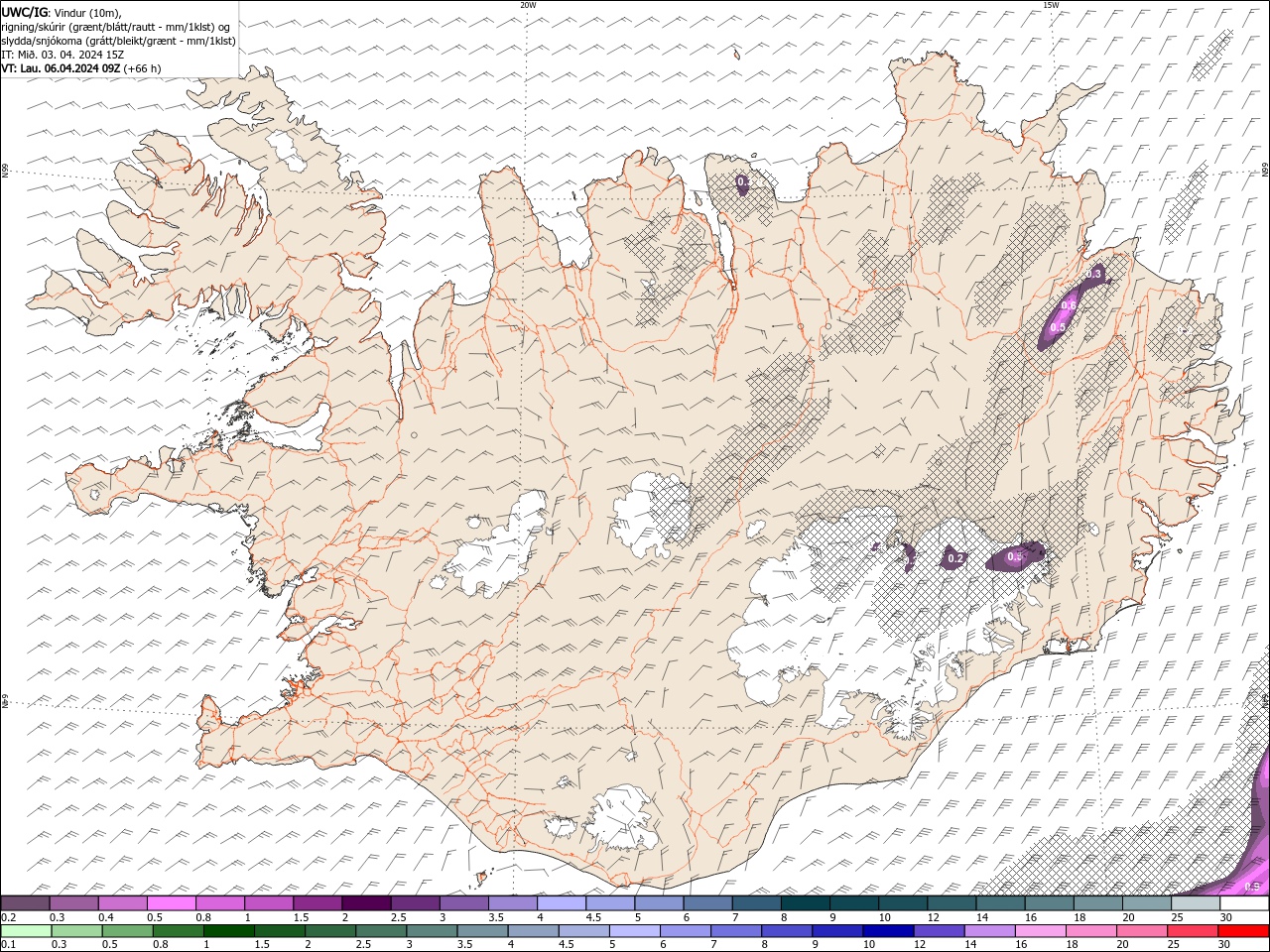Click the 'IT: Mið. 03. 04. 2024 15Z' line
1270x952 pixels.
(63, 55)
